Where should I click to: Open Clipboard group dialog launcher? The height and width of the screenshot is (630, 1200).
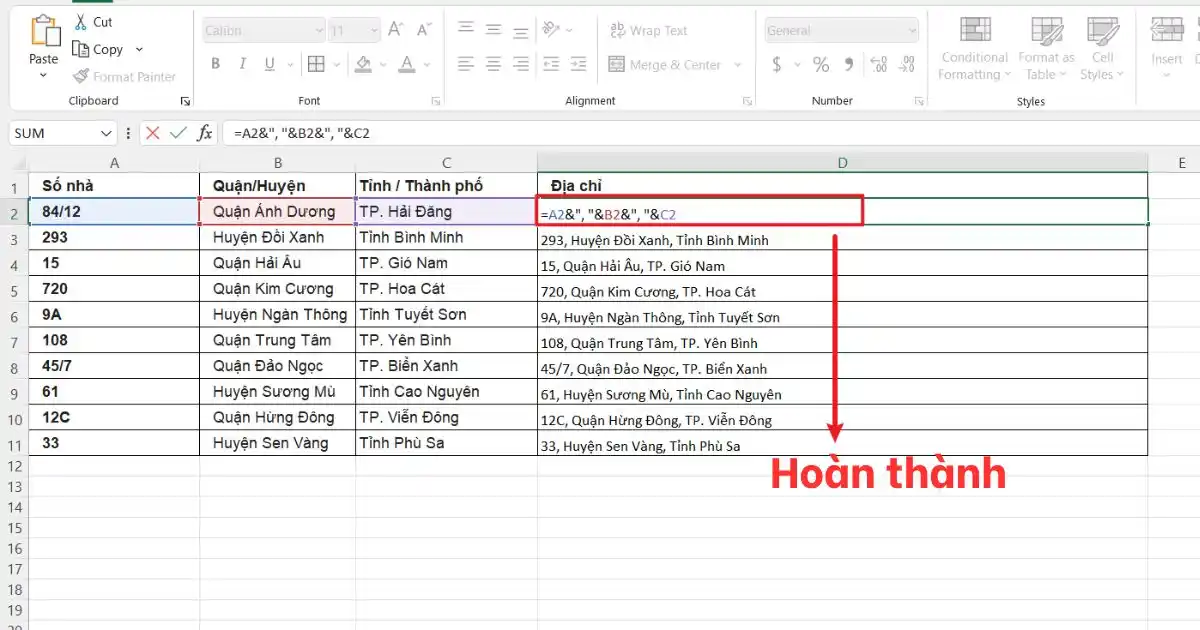(x=185, y=101)
